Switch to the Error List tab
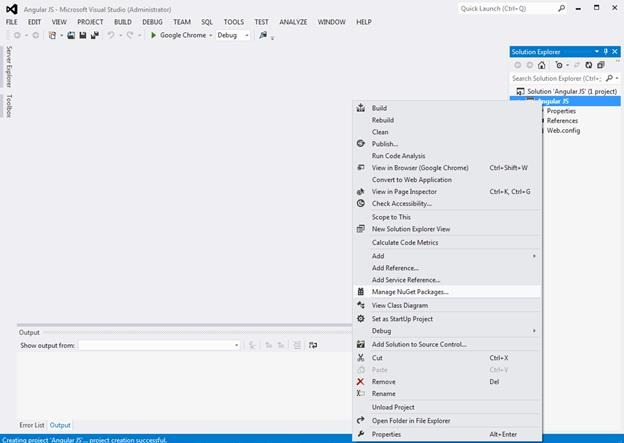This screenshot has height=443, width=624. point(32,425)
